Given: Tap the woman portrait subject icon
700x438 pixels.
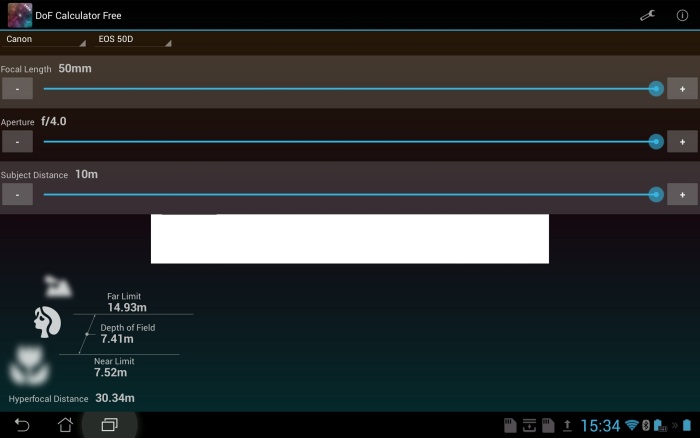Looking at the screenshot, I should [47, 321].
